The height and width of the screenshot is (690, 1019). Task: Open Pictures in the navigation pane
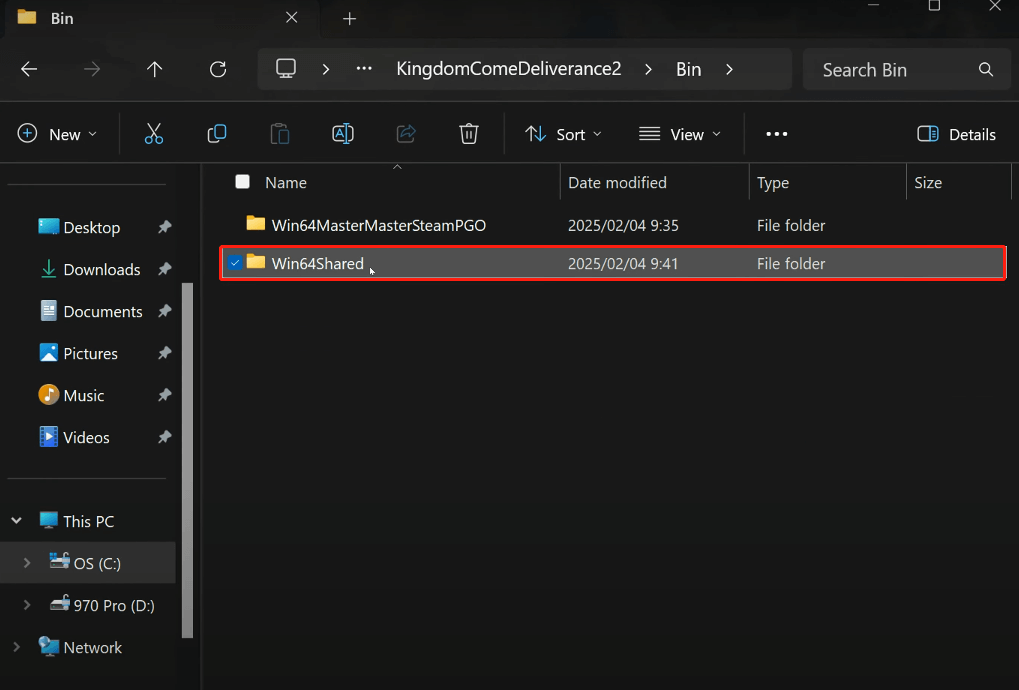(90, 353)
